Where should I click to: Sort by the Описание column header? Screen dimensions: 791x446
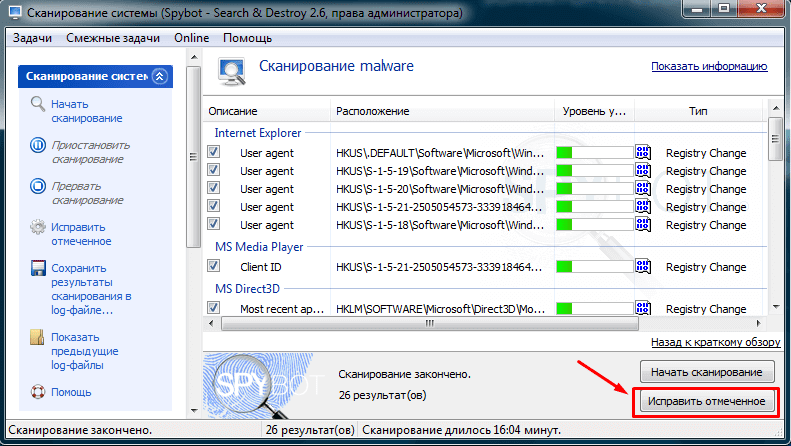pos(267,111)
